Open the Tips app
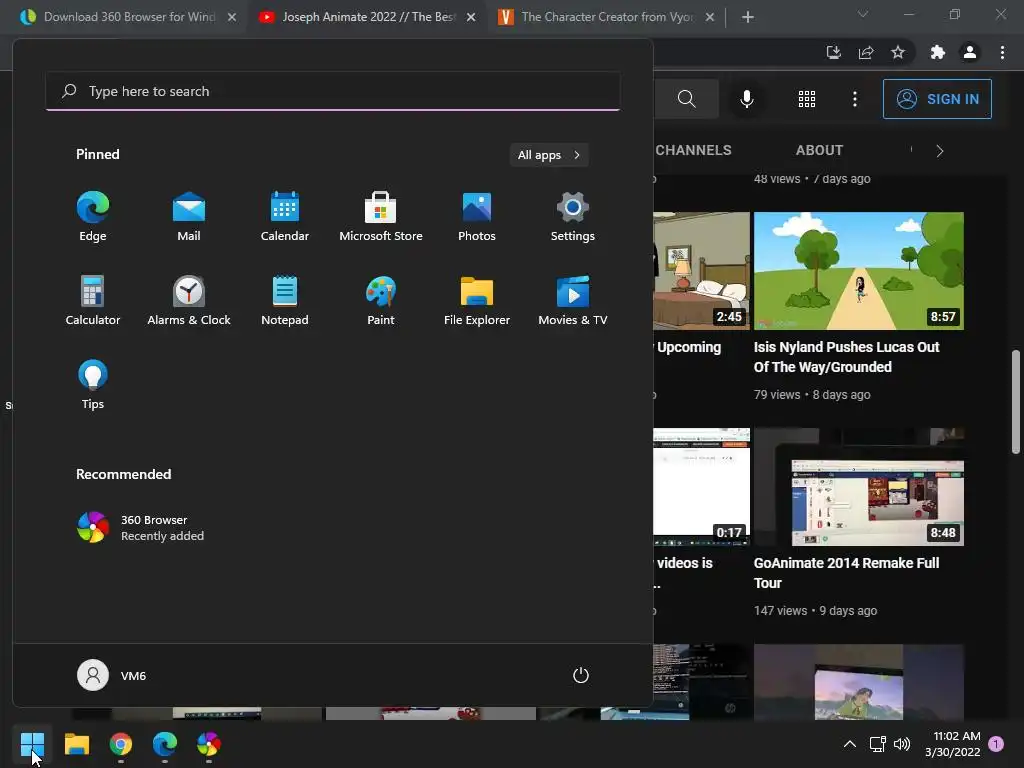The height and width of the screenshot is (768, 1024). pyautogui.click(x=93, y=384)
